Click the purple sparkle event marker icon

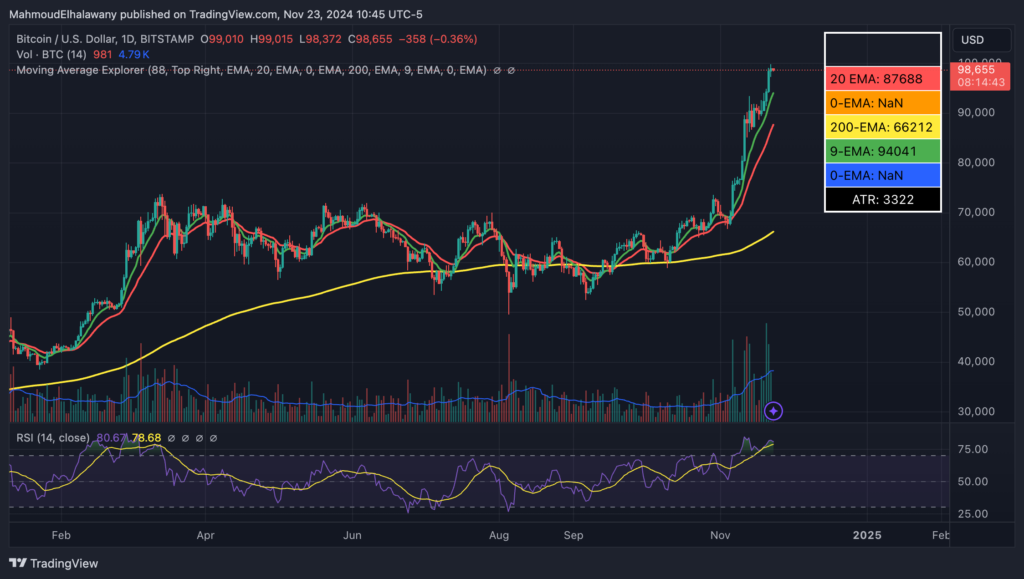tap(773, 410)
